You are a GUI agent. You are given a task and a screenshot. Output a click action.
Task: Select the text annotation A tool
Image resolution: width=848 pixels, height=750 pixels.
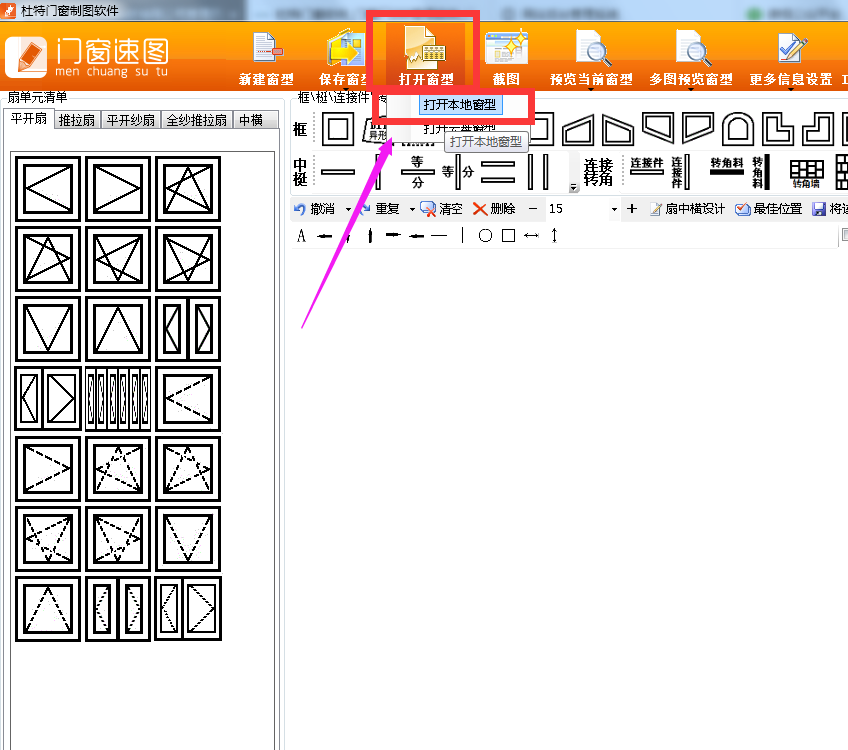tap(301, 236)
